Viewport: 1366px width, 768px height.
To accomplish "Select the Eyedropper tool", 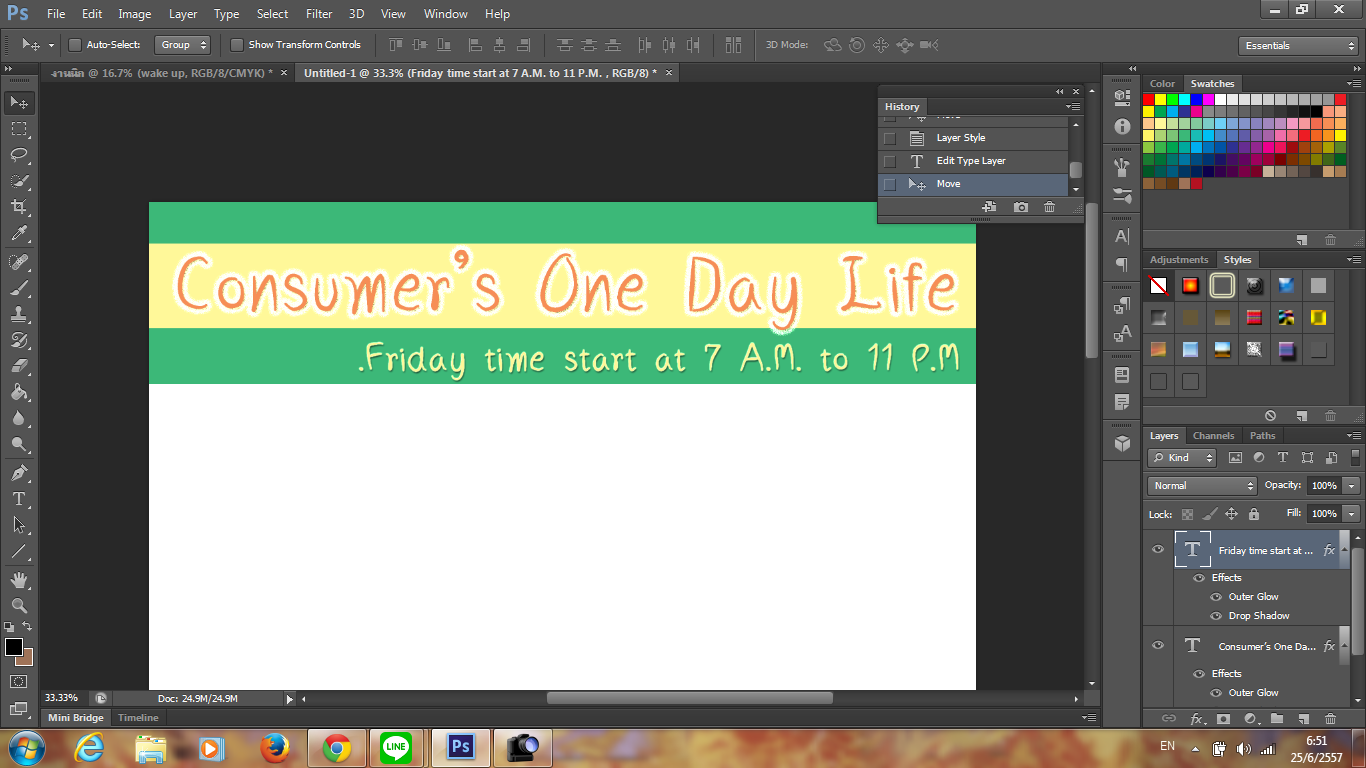I will tap(19, 234).
